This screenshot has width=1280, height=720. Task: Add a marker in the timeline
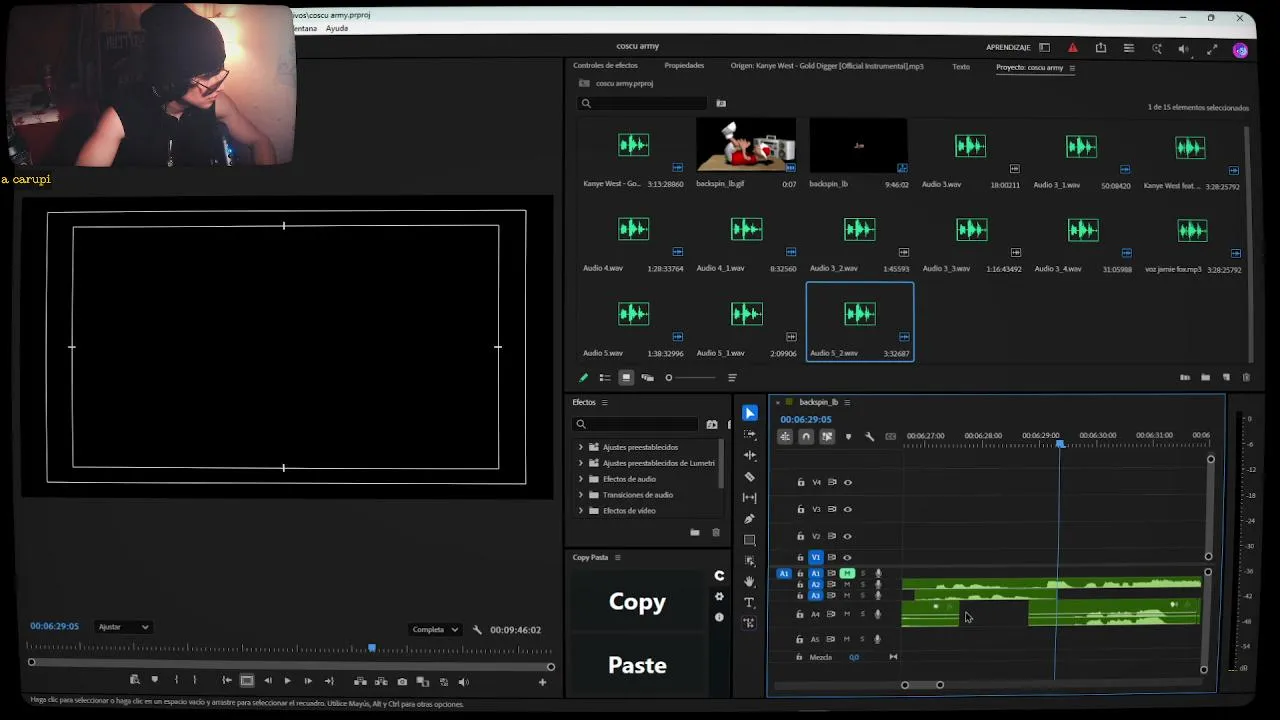(x=848, y=436)
